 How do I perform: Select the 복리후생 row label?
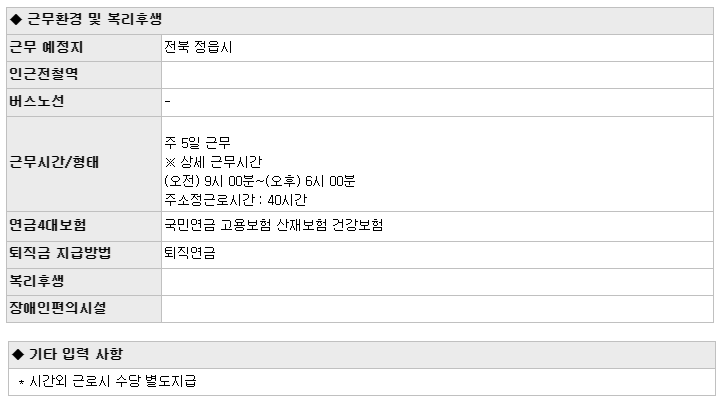click(x=37, y=281)
